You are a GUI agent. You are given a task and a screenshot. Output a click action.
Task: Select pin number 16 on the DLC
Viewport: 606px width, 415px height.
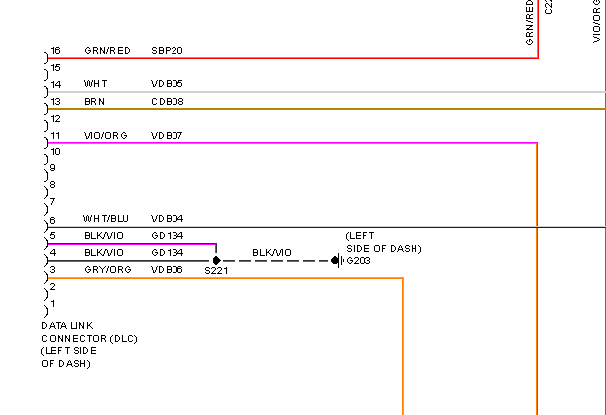pos(56,51)
